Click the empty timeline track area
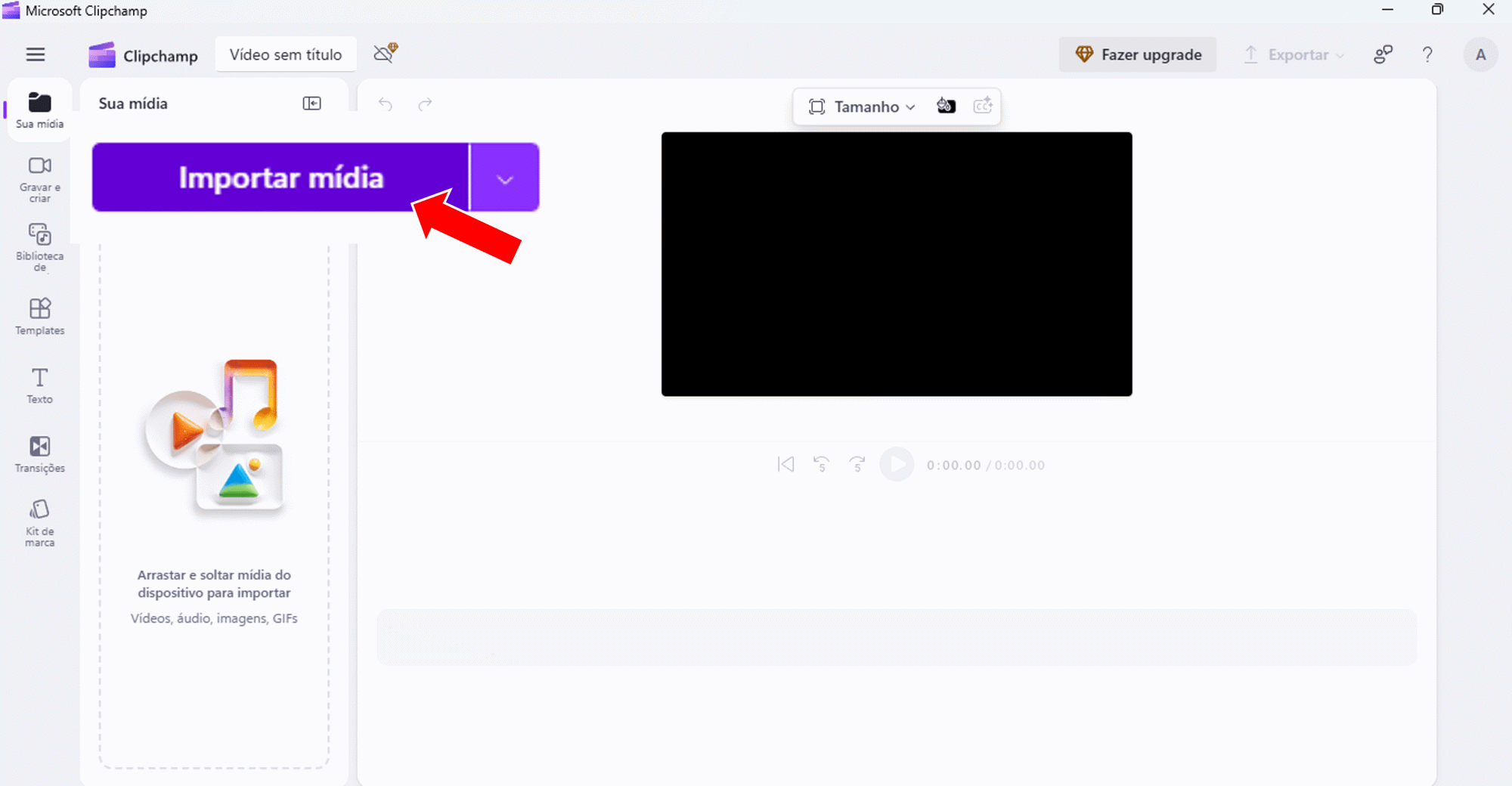This screenshot has height=786, width=1512. pos(897,637)
